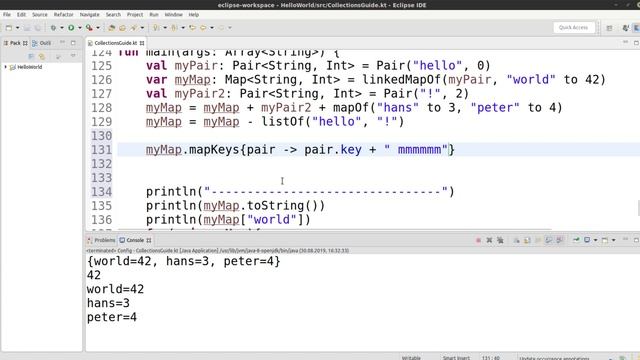This screenshot has height=360, width=640.
Task: Select the Problems tab
Action: point(101,240)
